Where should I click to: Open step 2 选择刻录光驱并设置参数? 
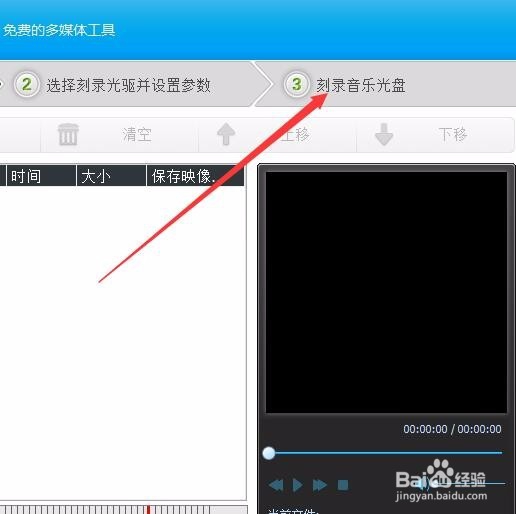pyautogui.click(x=128, y=85)
